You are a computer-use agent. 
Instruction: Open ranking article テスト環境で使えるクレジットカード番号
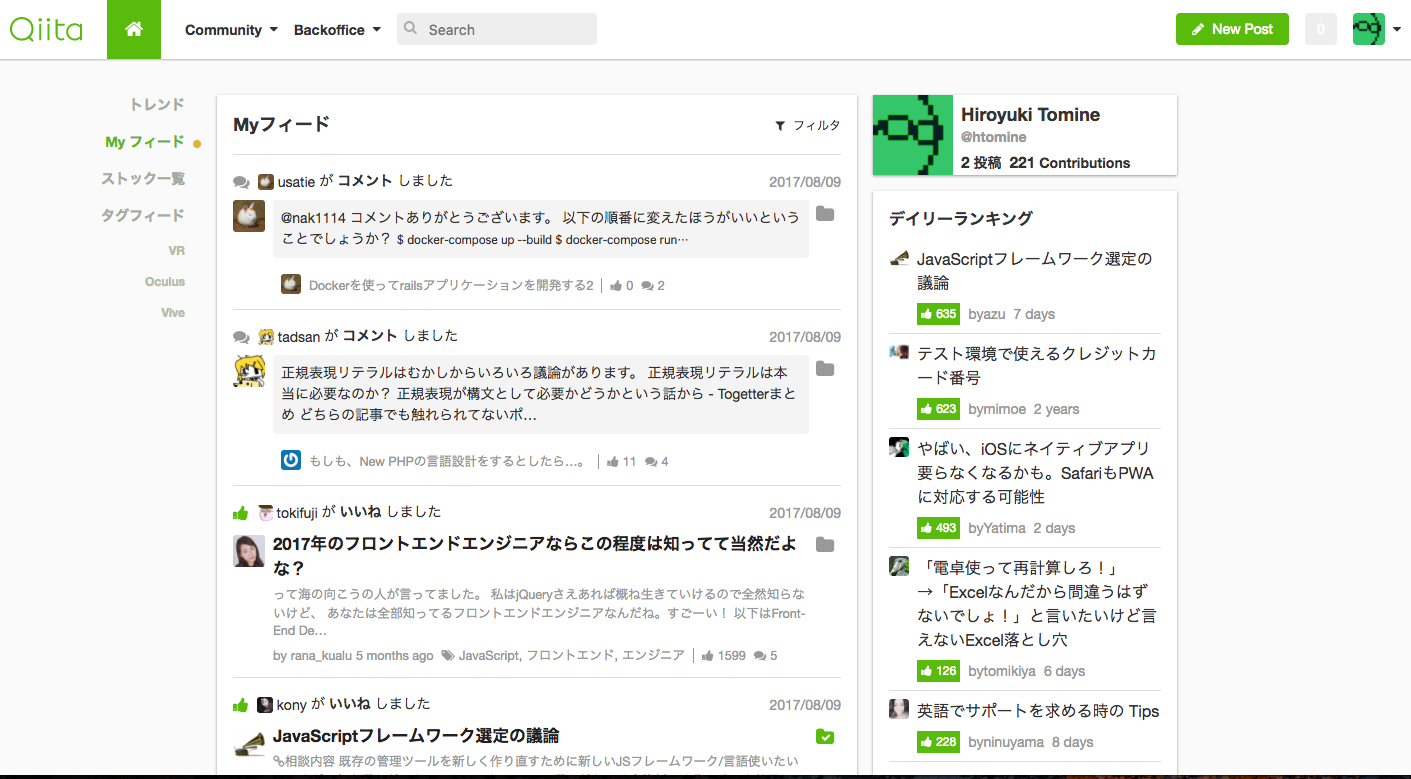(1036, 366)
